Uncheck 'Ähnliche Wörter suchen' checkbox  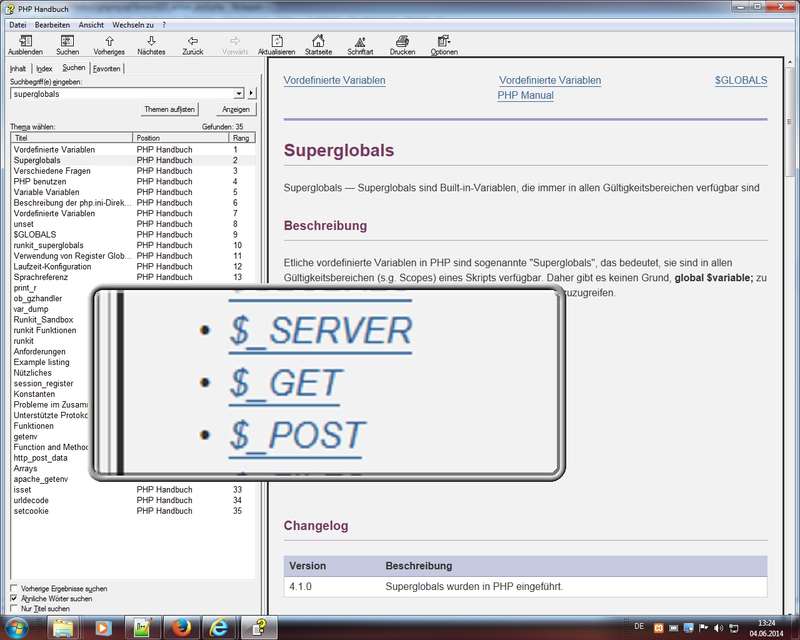point(13,598)
